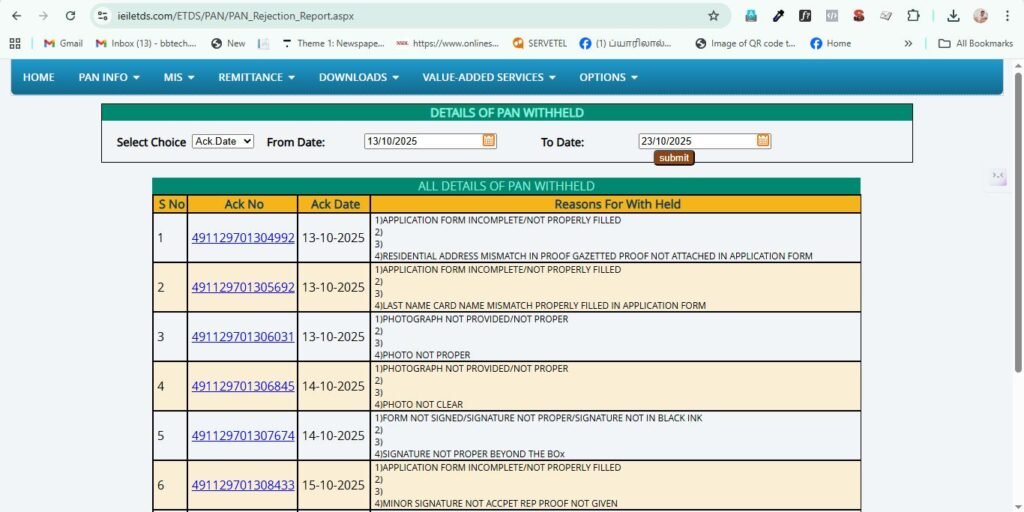Bookmark this page with the star icon
Image resolution: width=1024 pixels, height=512 pixels.
coord(713,16)
